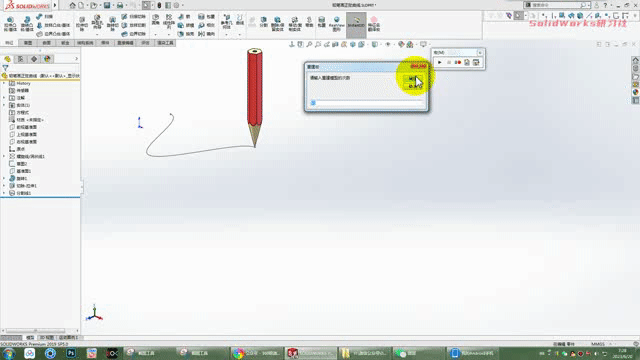
Task: Select the Extruded Cut tool
Action: click(x=82, y=24)
